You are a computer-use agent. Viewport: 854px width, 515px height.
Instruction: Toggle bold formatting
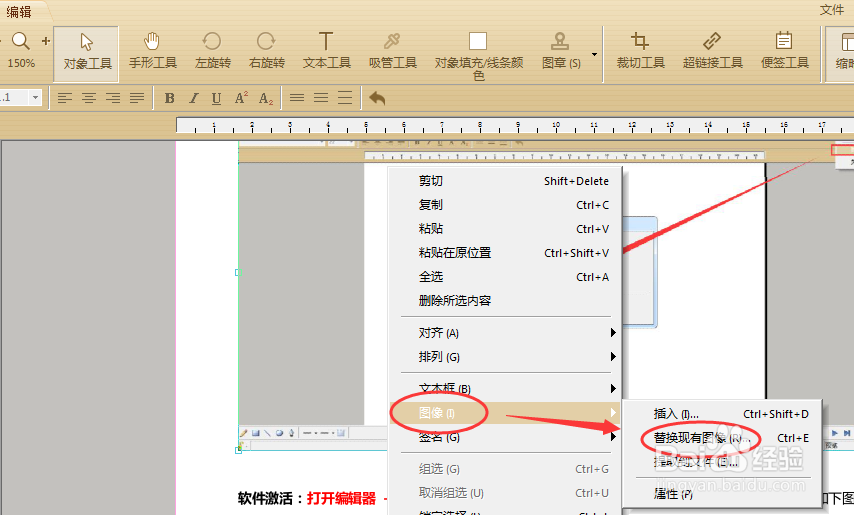tap(169, 98)
